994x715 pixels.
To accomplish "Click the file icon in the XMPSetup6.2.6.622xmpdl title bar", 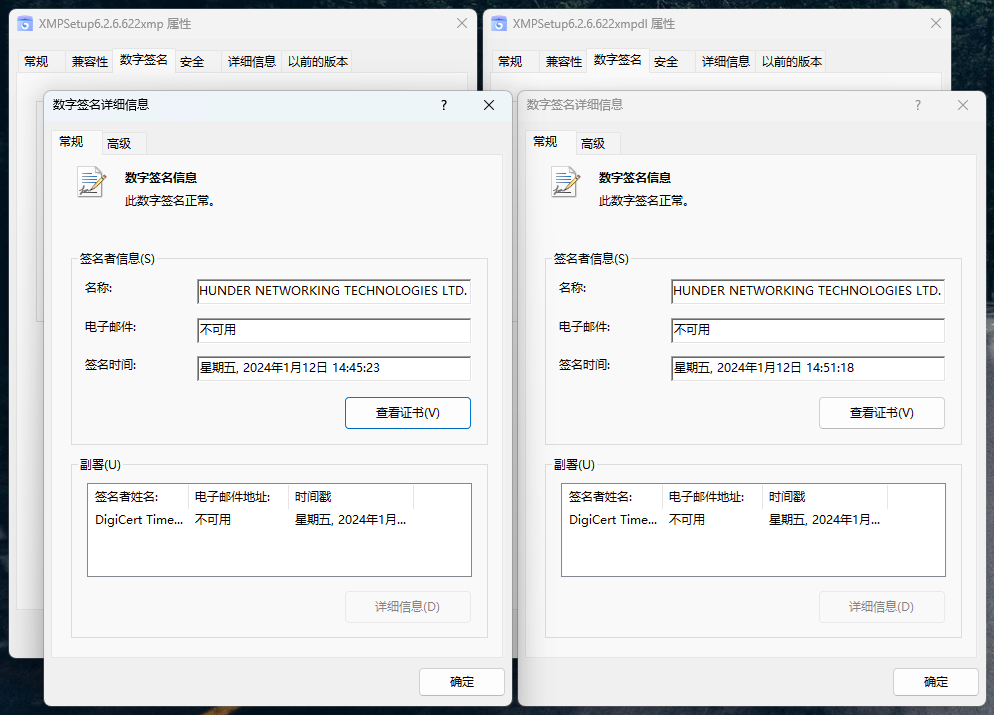I will [x=499, y=23].
